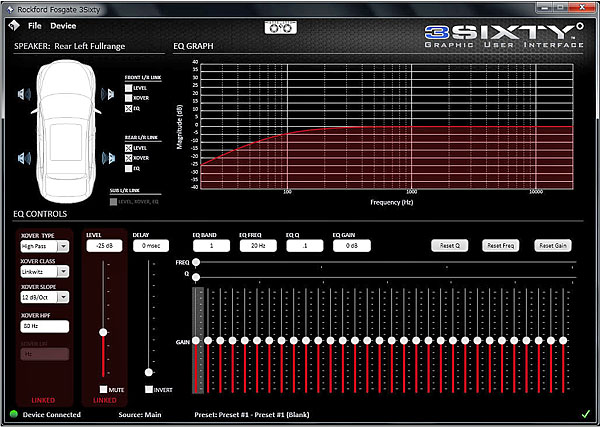Open the XOVER CLASS Linkwitz dropdown
Screen dimensions: 600x427
45,272
